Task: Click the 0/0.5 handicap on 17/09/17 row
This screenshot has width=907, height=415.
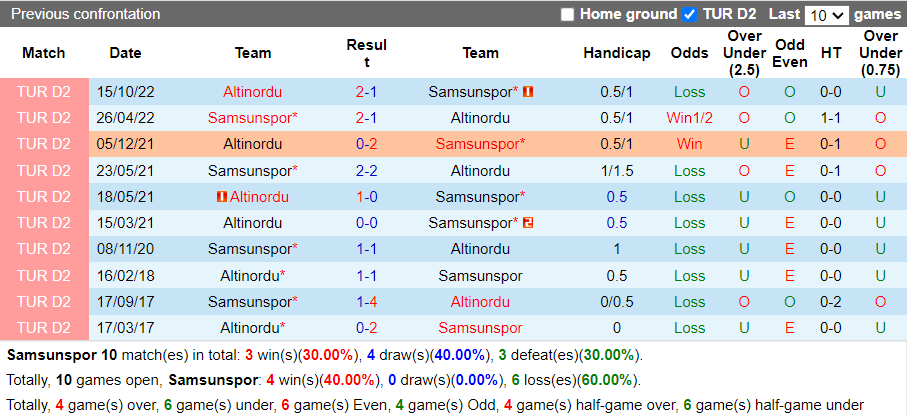Action: 617,302
